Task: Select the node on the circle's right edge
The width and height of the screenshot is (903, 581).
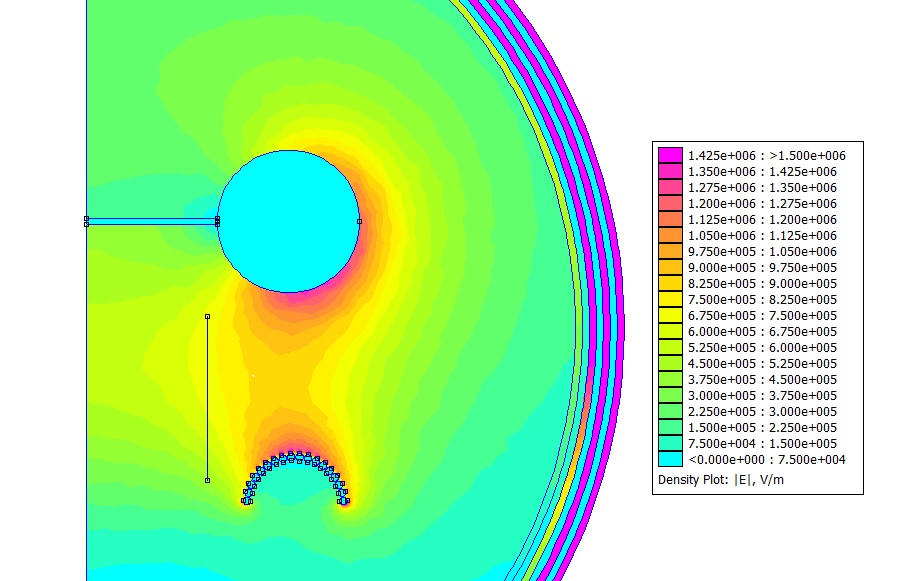Action: [359, 221]
